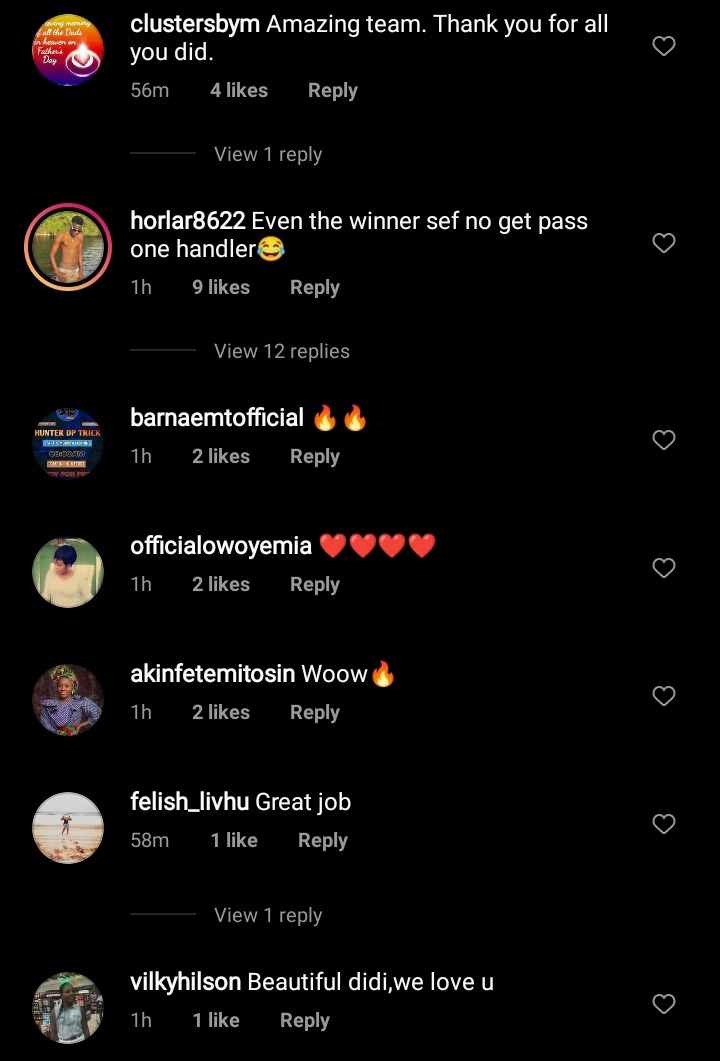
Task: Open barnaemtofficial username profile link
Action: click(217, 418)
